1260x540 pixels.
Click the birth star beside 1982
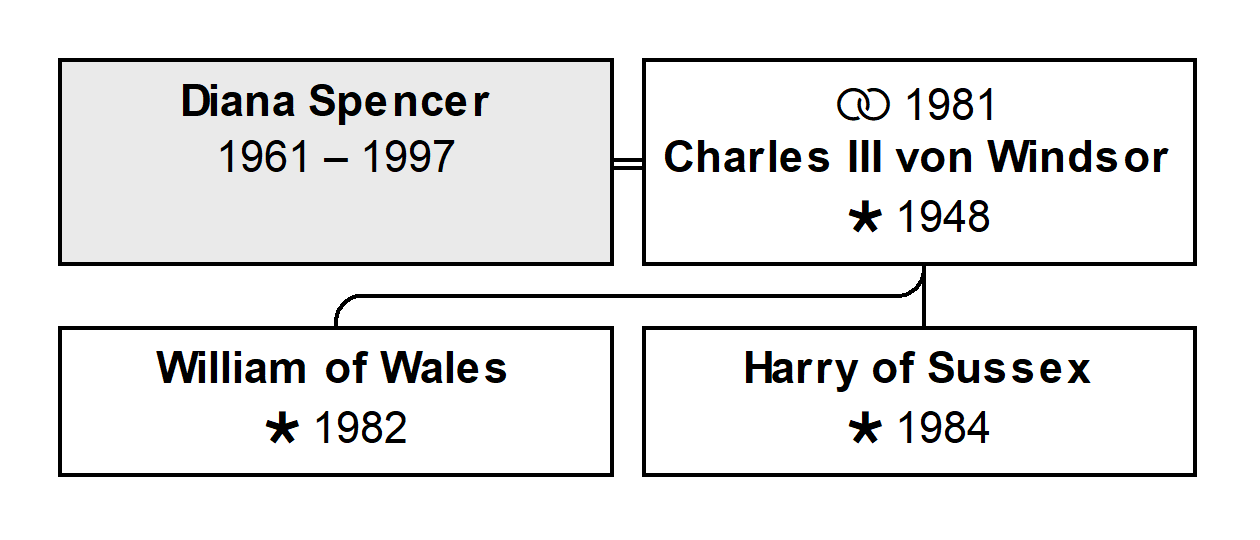pyautogui.click(x=282, y=429)
